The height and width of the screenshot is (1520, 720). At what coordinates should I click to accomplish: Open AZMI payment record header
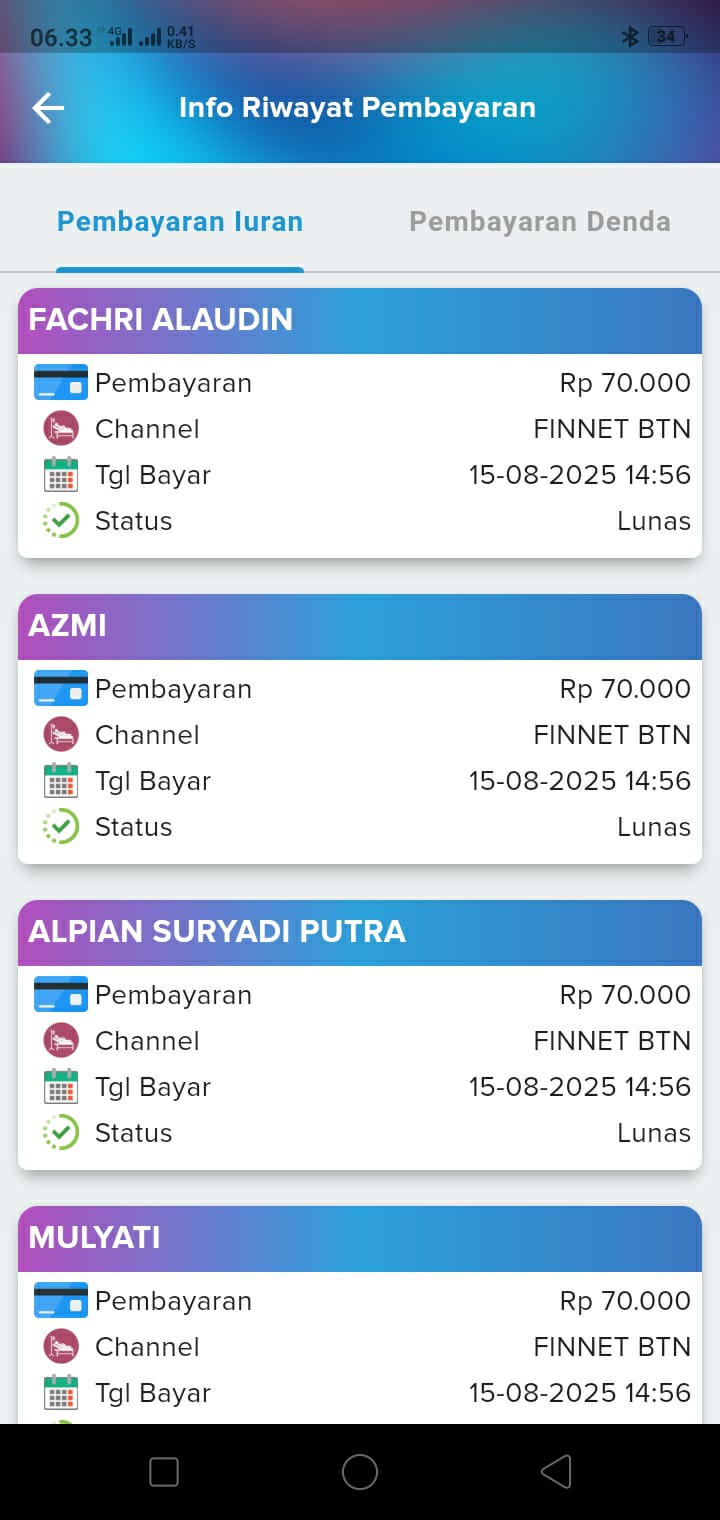pos(360,626)
